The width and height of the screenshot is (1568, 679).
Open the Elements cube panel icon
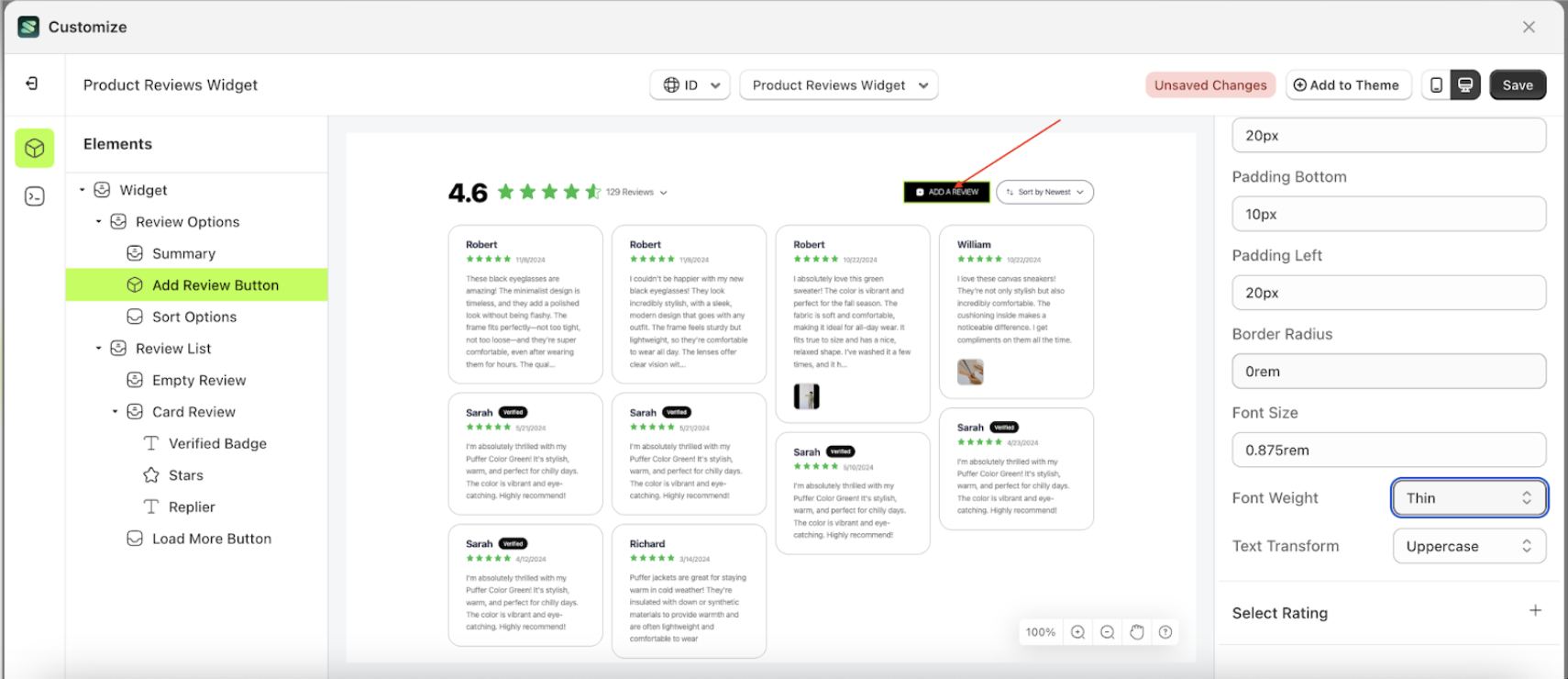[x=35, y=148]
